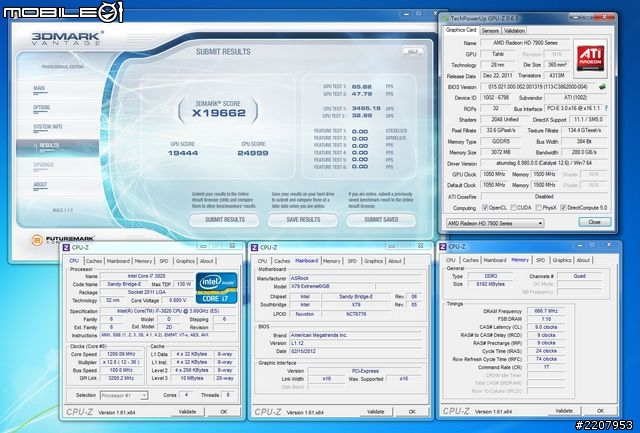Click the Futuremark logo icon

(x=37, y=240)
